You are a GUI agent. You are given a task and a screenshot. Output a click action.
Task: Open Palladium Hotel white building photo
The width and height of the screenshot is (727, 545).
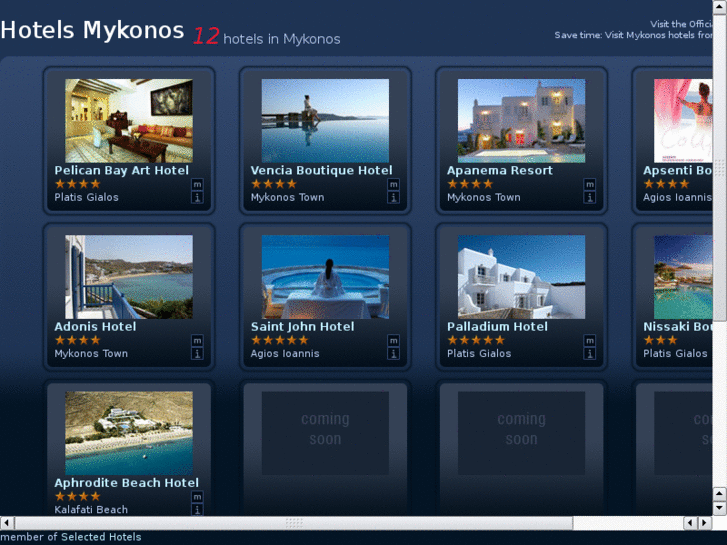point(521,277)
